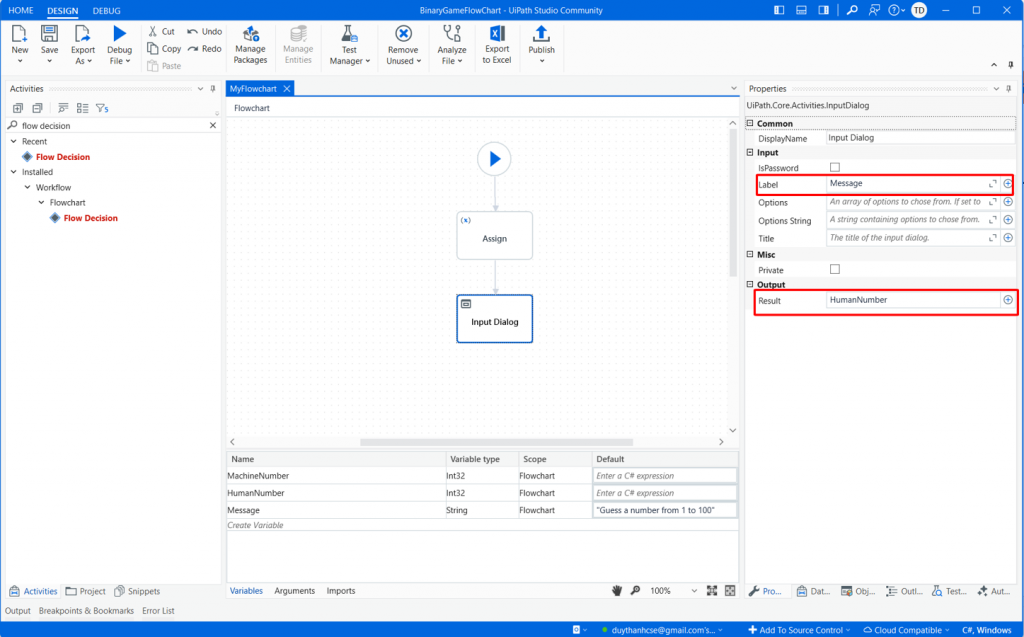Collapse the Common properties section
The width and height of the screenshot is (1024, 637).
click(x=750, y=123)
